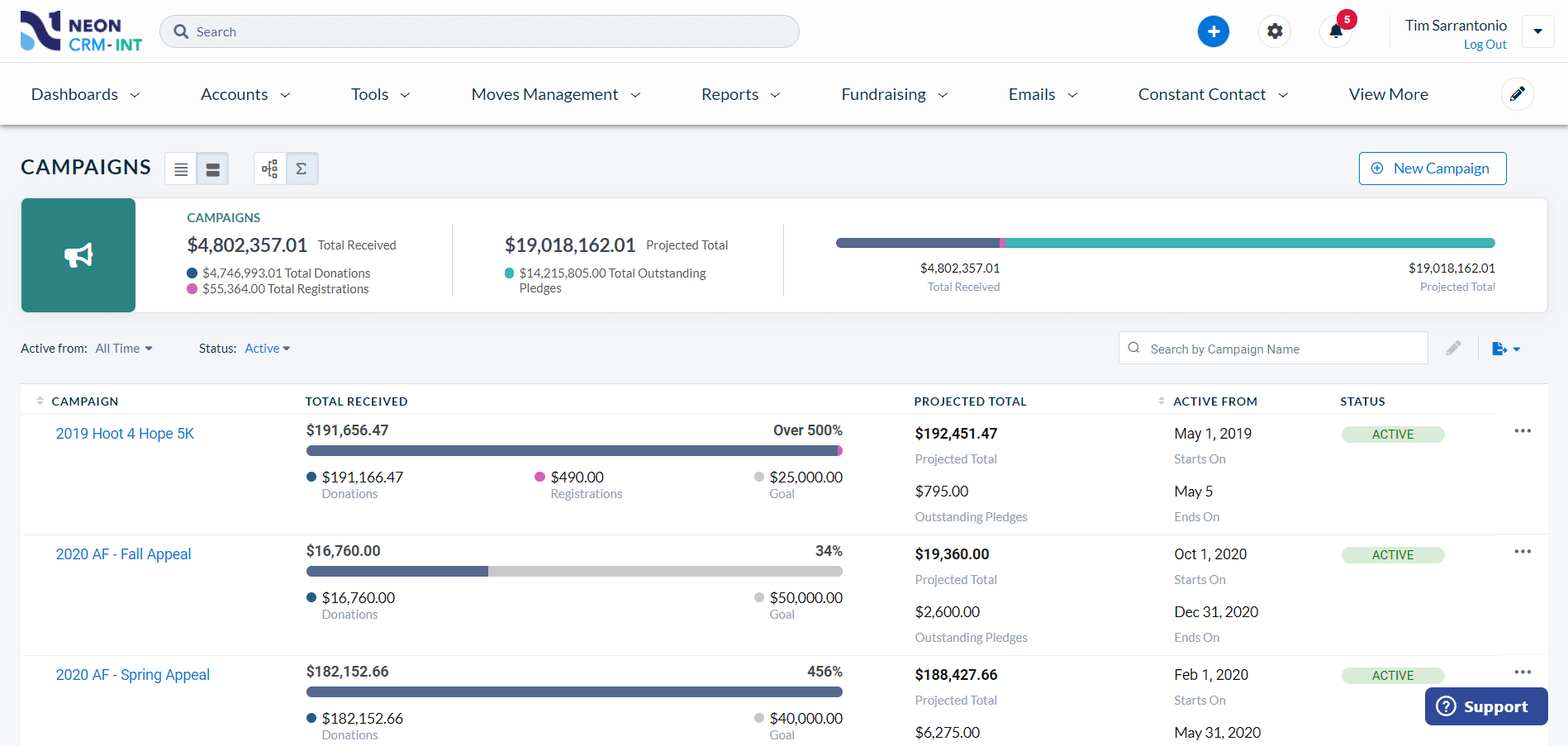Click the Fall Appeal progress bar
Screen dimensions: 1568x746
coord(574,571)
